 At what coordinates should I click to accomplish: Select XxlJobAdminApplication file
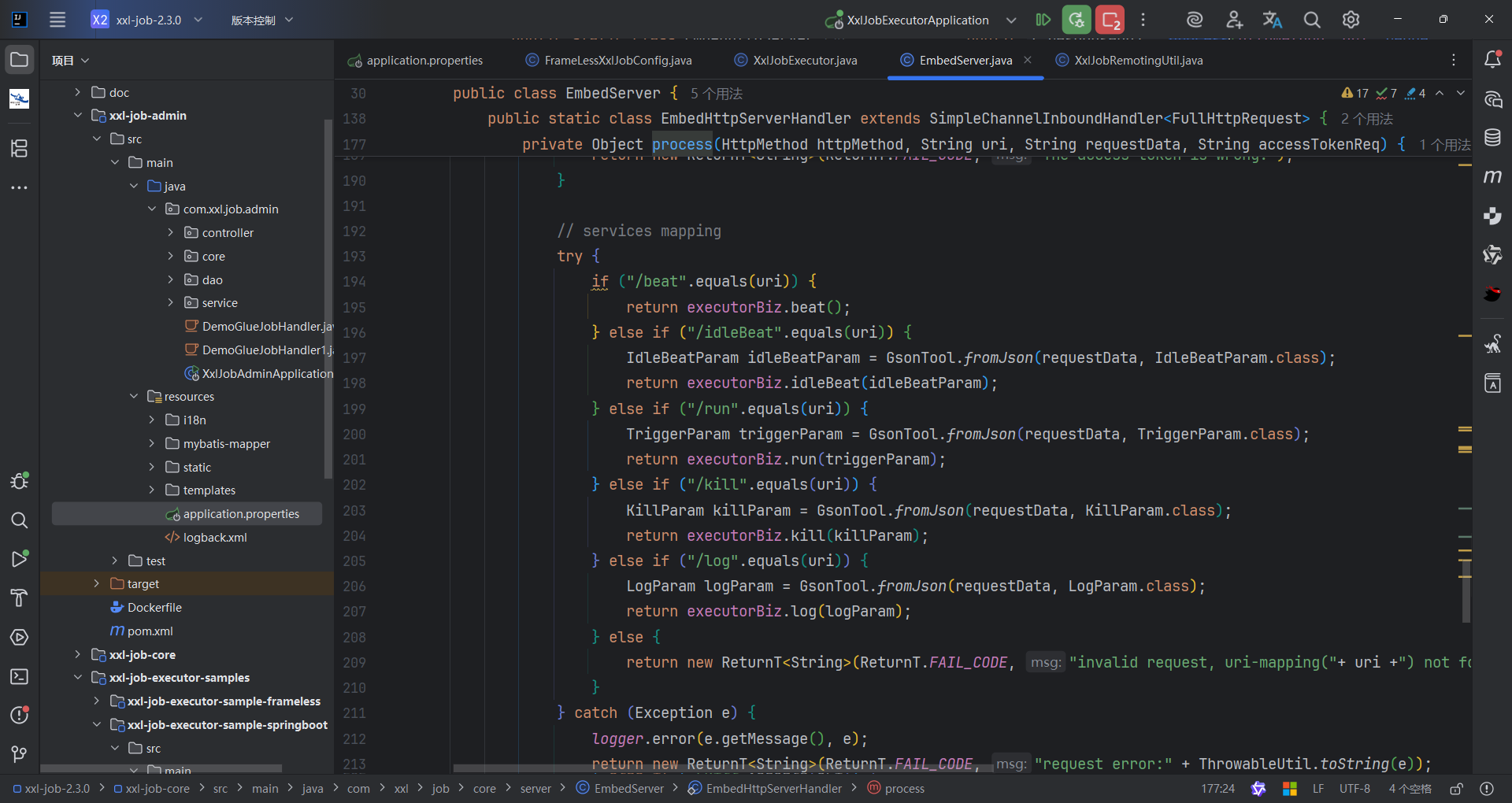click(x=258, y=374)
